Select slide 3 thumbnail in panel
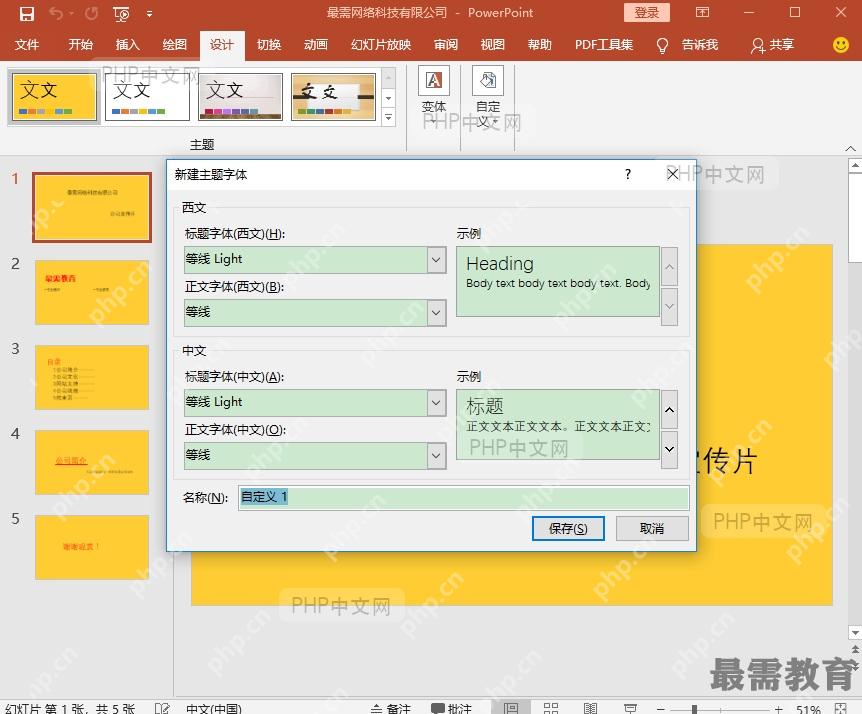Screen dimensions: 862x714 tap(92, 378)
